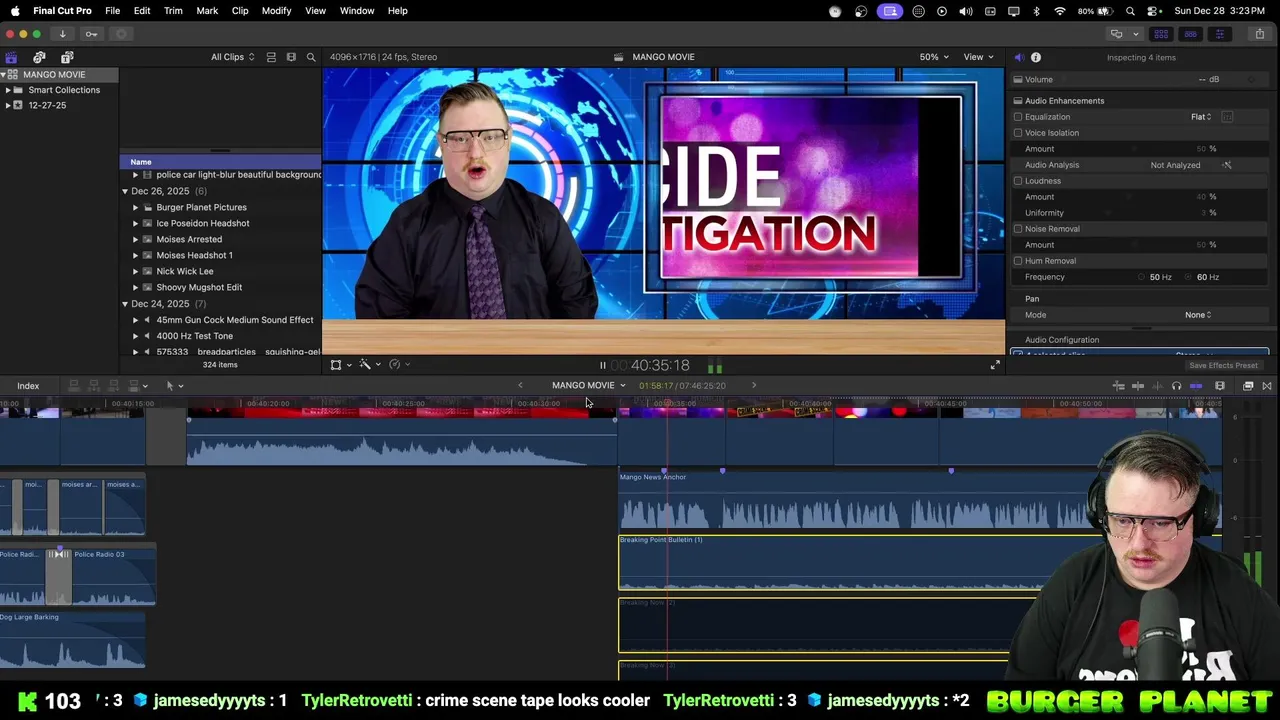Viewport: 1280px width, 720px height.
Task: Expand the 12-27-25 event
Action: coord(8,105)
